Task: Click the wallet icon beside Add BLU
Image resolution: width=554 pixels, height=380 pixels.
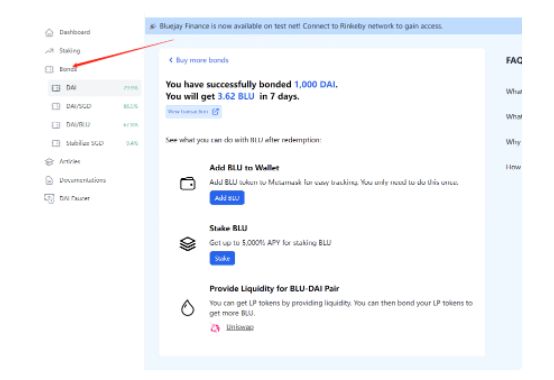Action: 188,183
